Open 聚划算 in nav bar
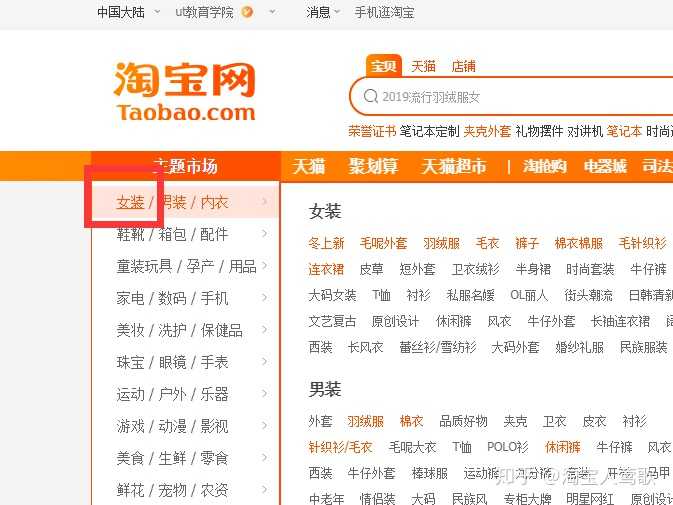Image resolution: width=673 pixels, height=505 pixels. (373, 166)
